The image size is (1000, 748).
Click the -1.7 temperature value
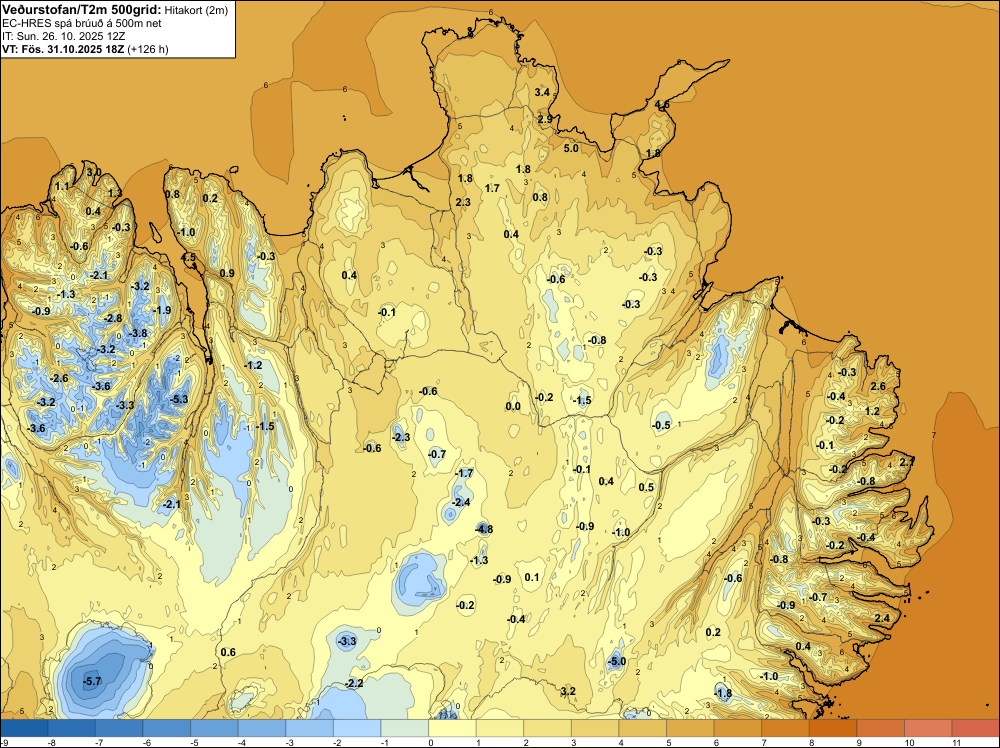coord(464,473)
